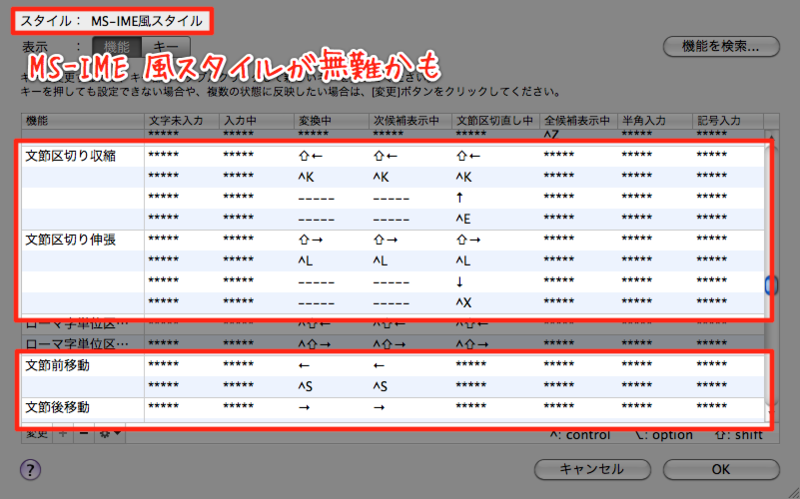Viewport: 800px width, 499px height.
Task: Click the 次候補表示中 column header
Action: coord(410,121)
